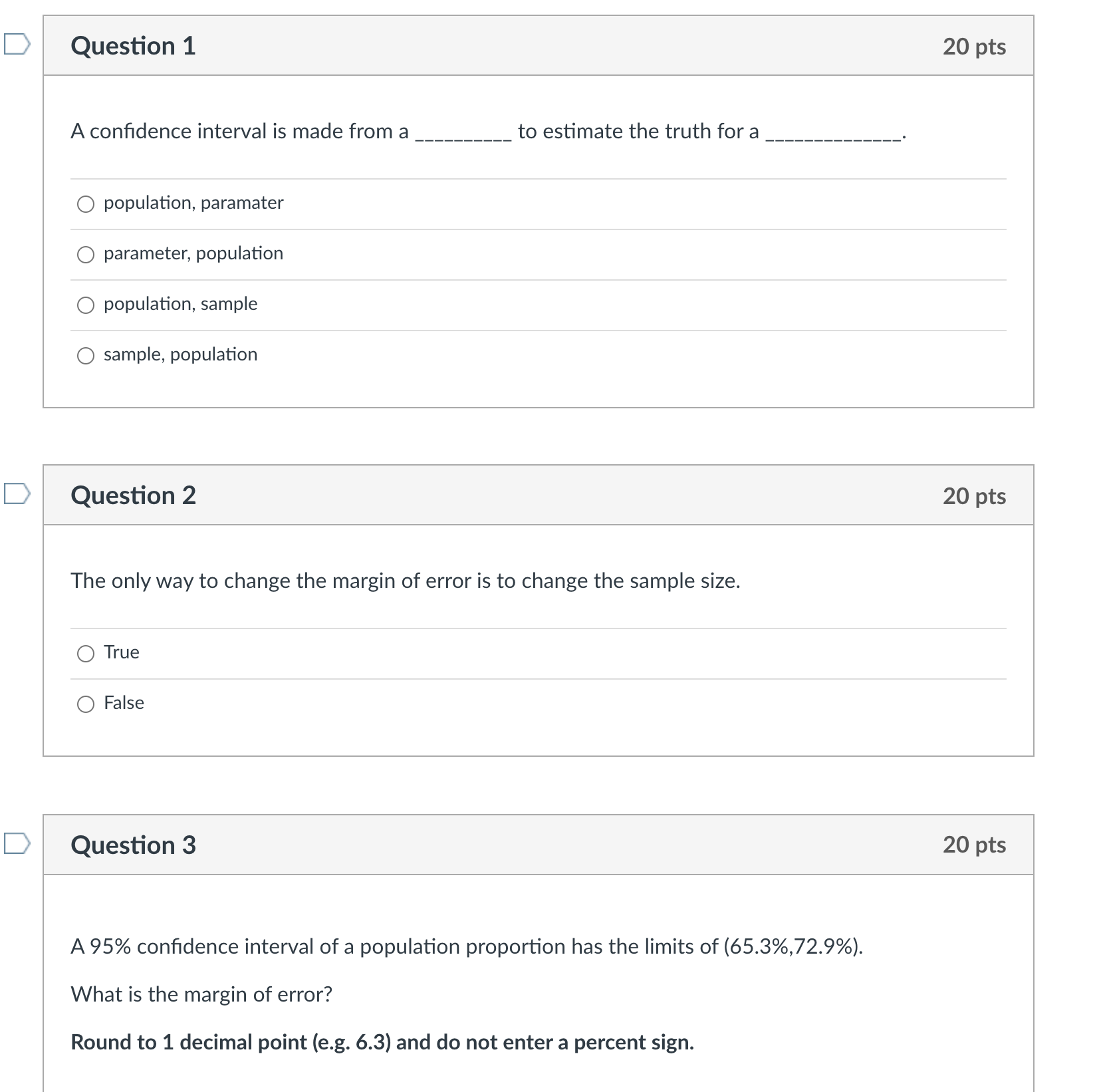Click the Question 2 heading

click(x=133, y=495)
